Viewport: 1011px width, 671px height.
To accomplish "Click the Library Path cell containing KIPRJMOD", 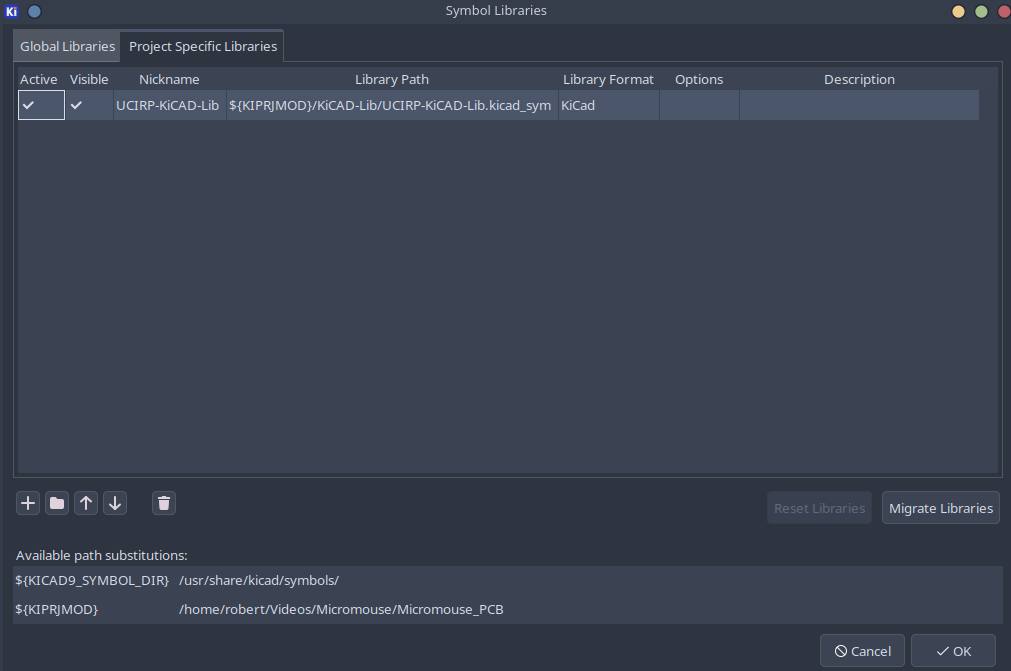I will pos(391,104).
